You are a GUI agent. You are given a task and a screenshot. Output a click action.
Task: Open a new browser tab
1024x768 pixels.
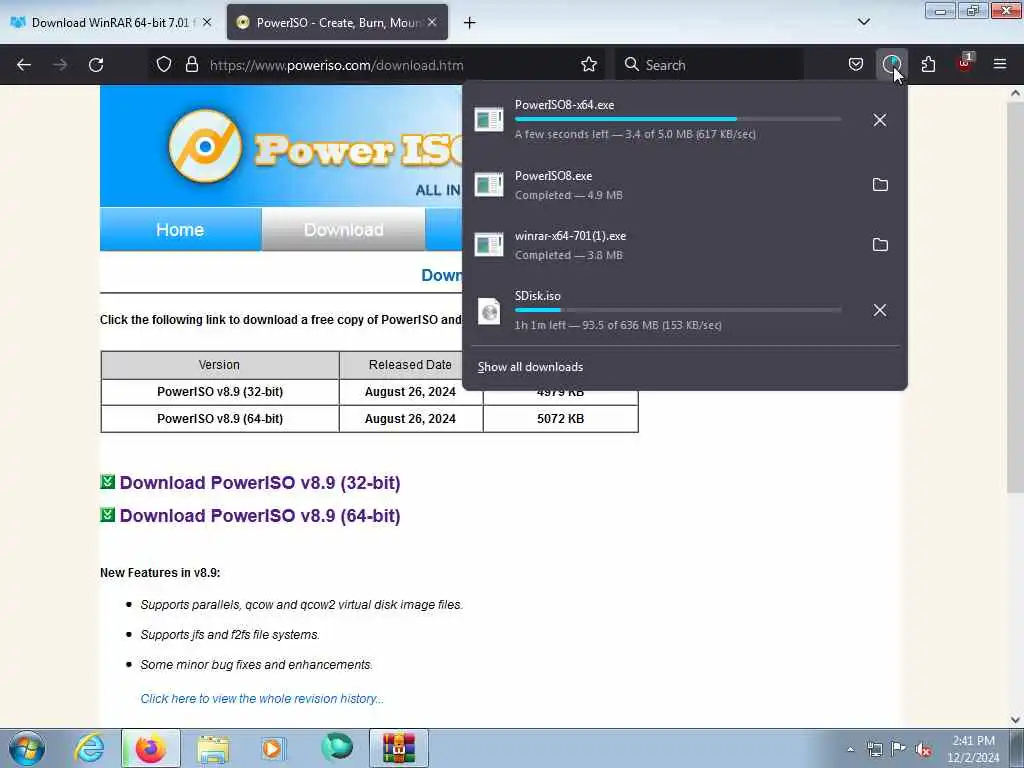pyautogui.click(x=469, y=23)
